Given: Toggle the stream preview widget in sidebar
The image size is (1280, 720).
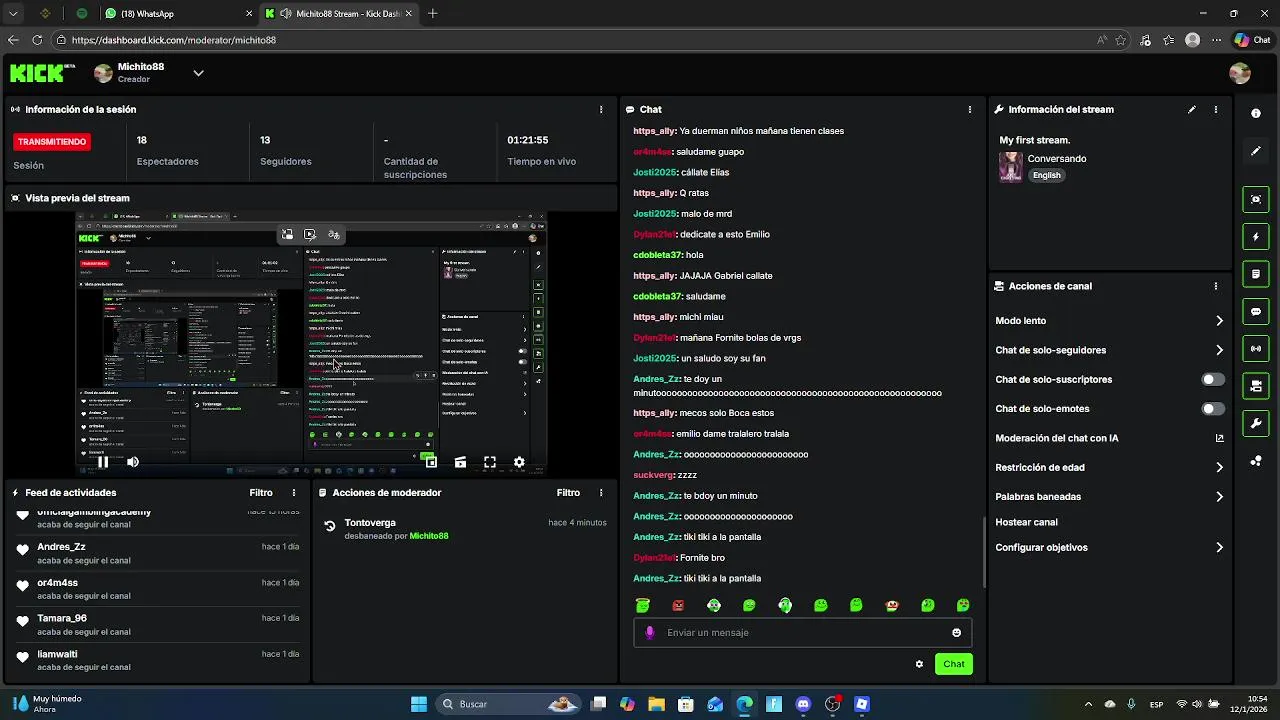Looking at the screenshot, I should coord(1256,200).
